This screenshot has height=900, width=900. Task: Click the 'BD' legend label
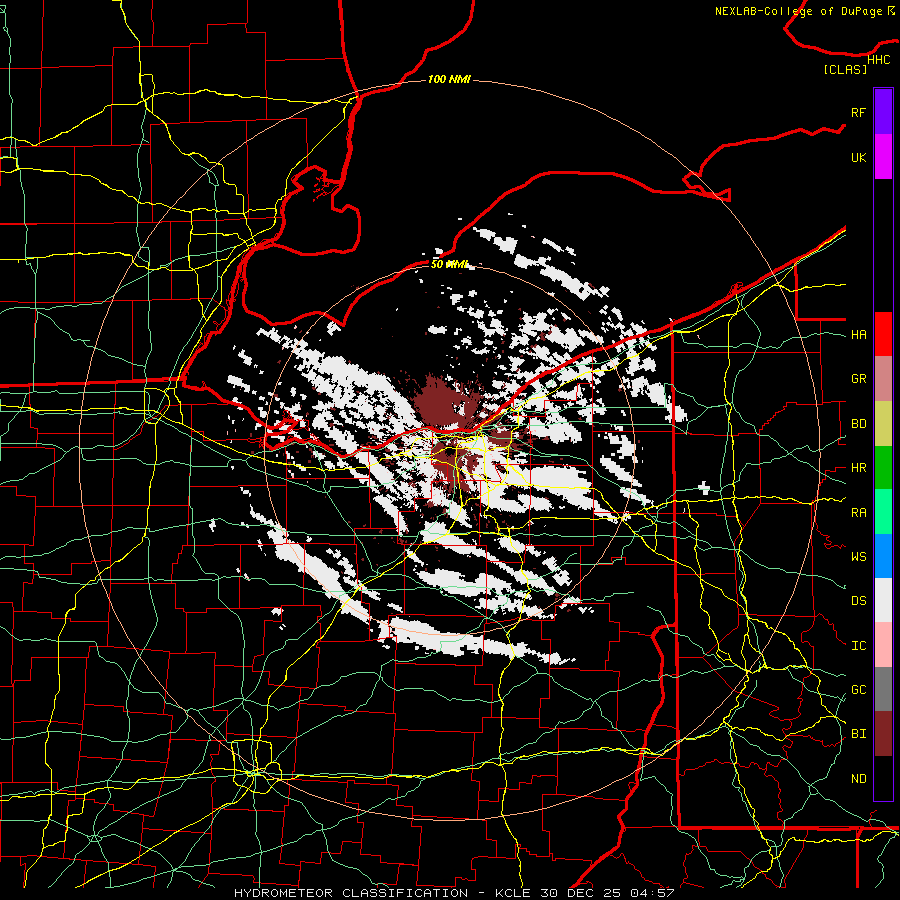[x=858, y=424]
